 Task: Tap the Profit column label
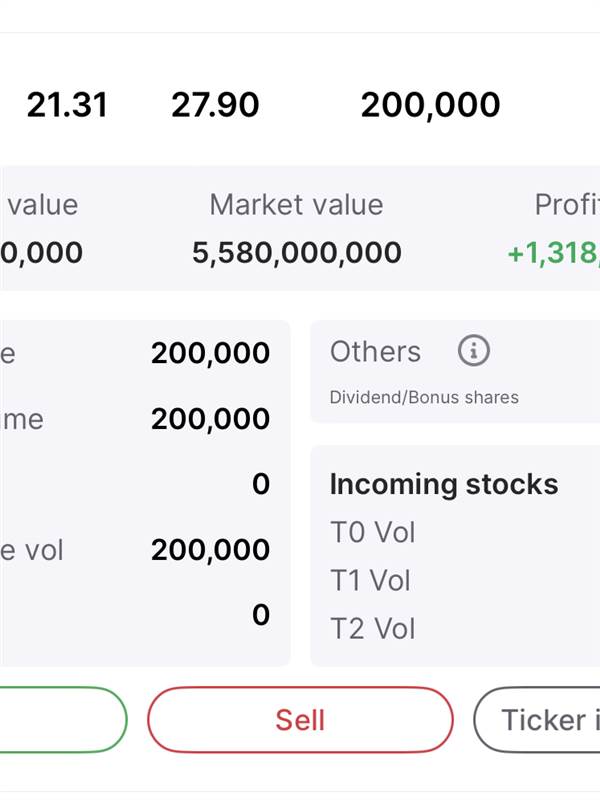click(x=567, y=205)
